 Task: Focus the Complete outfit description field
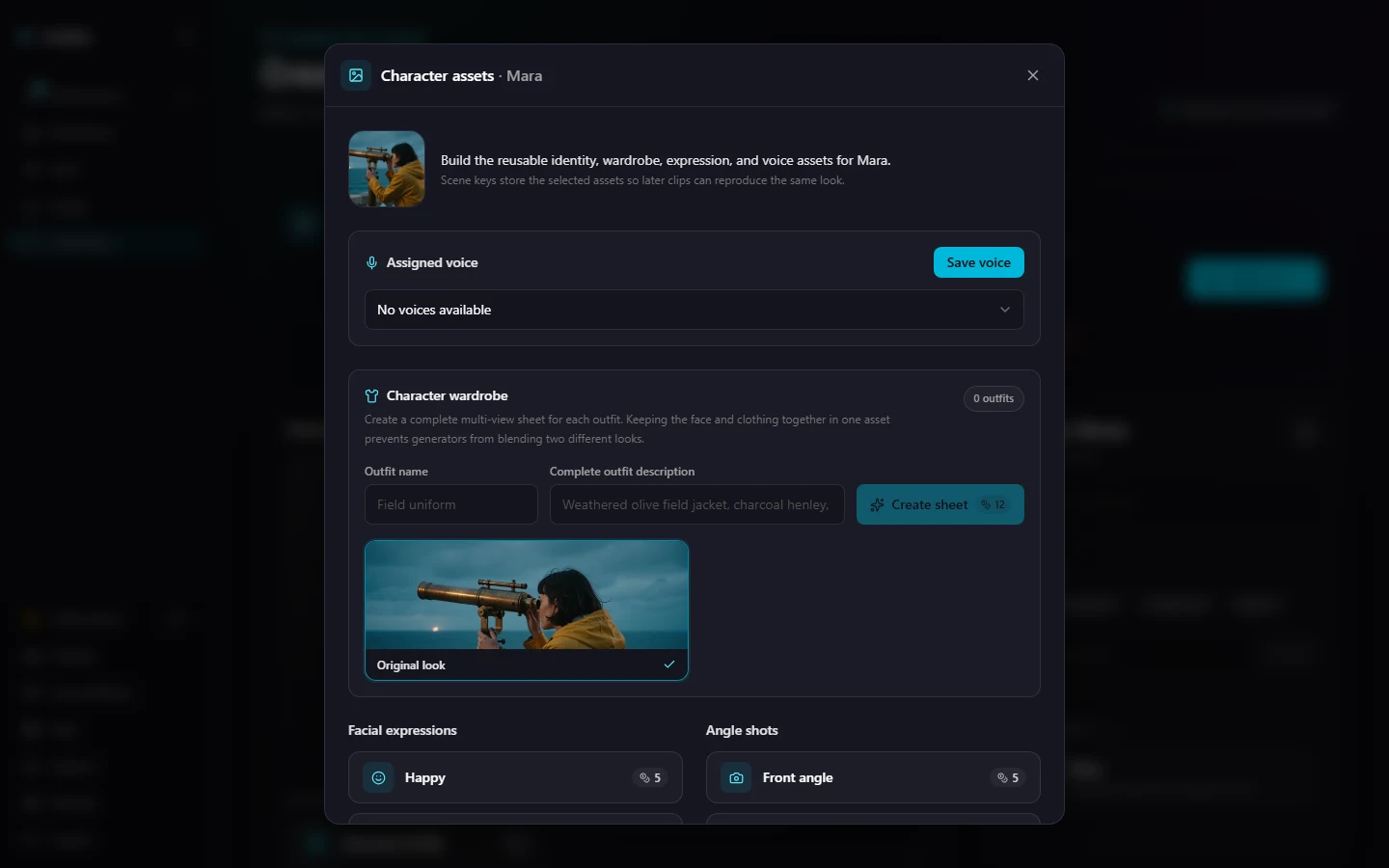[697, 504]
